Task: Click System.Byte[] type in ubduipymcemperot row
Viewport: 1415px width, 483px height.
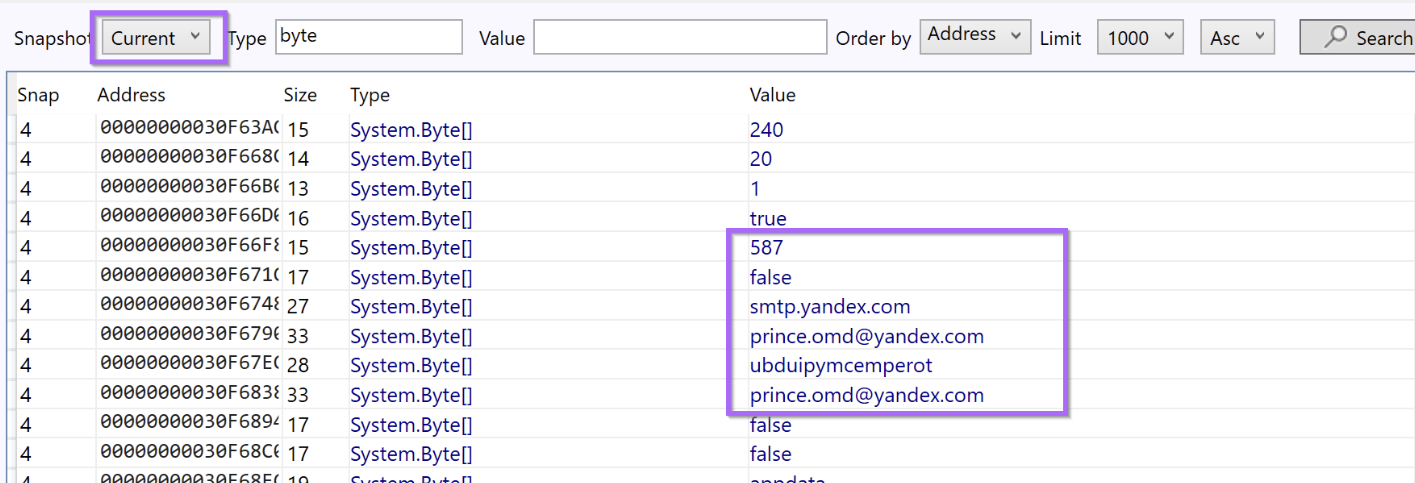Action: [x=411, y=366]
